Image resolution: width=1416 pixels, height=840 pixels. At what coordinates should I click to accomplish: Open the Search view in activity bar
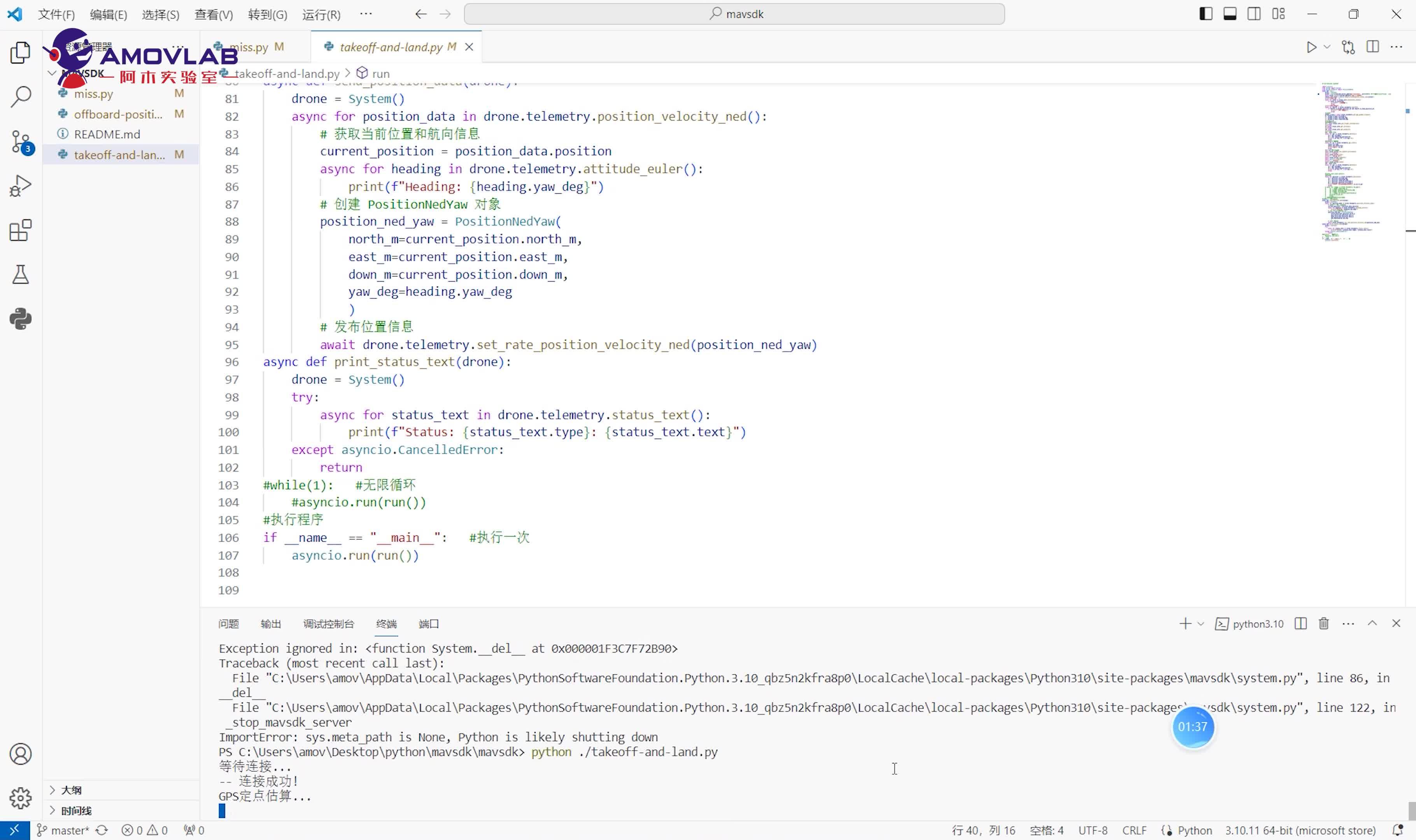click(21, 97)
